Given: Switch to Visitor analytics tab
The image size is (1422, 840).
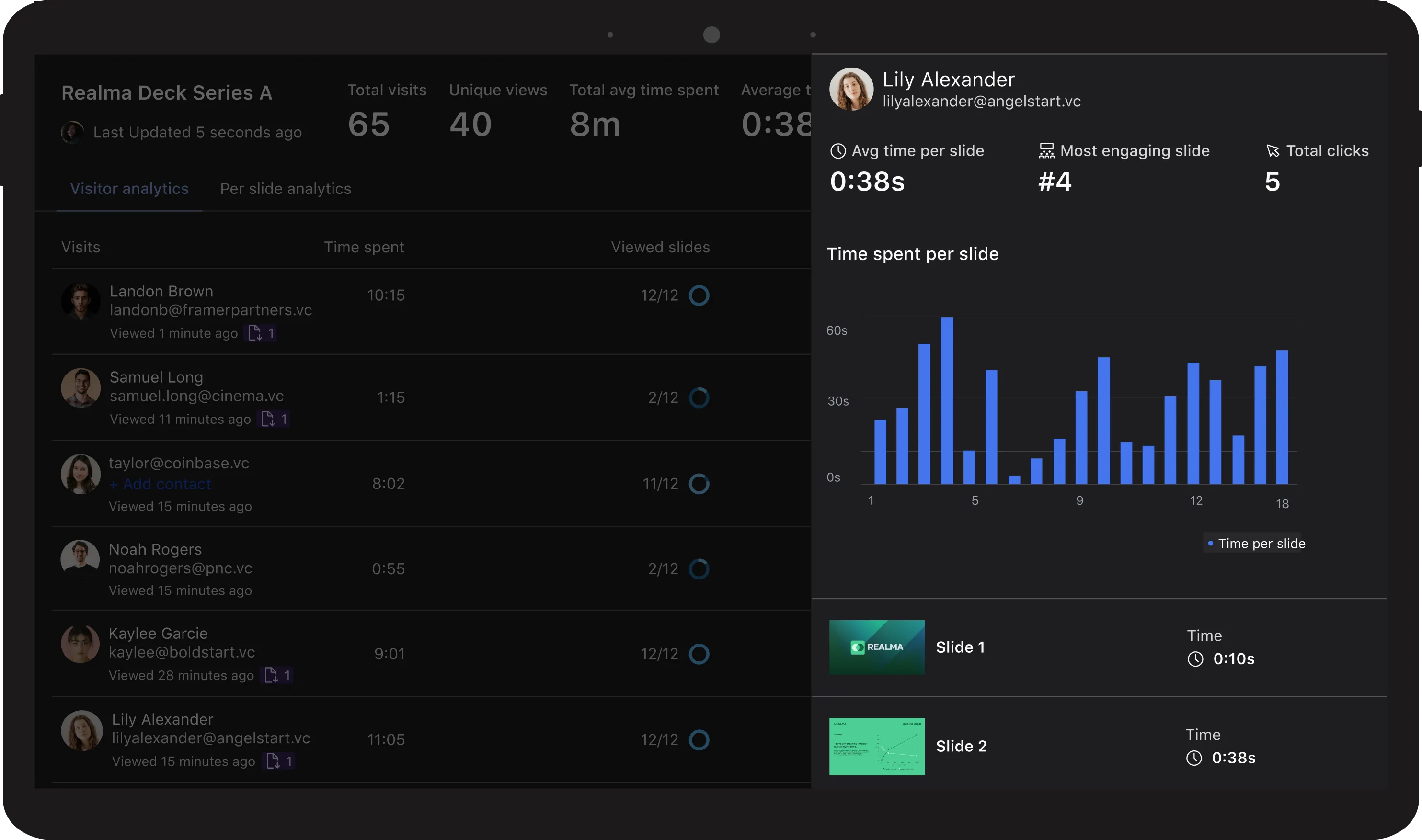Looking at the screenshot, I should (129, 189).
